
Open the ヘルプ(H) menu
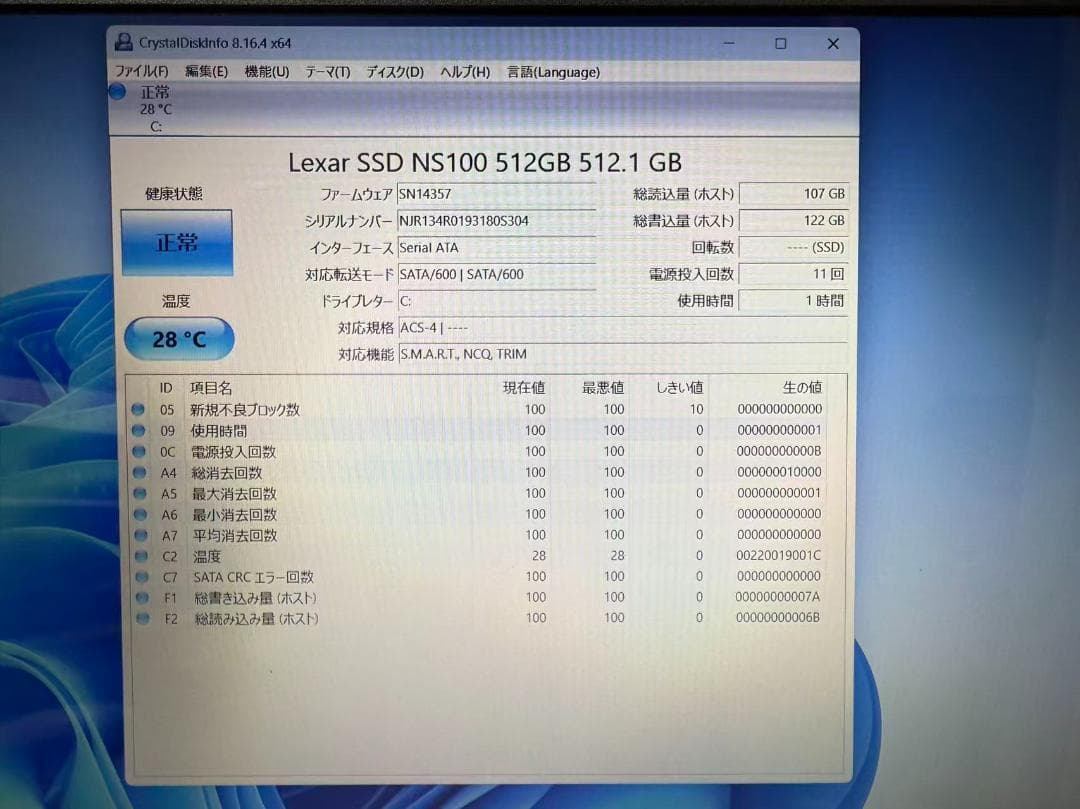464,72
